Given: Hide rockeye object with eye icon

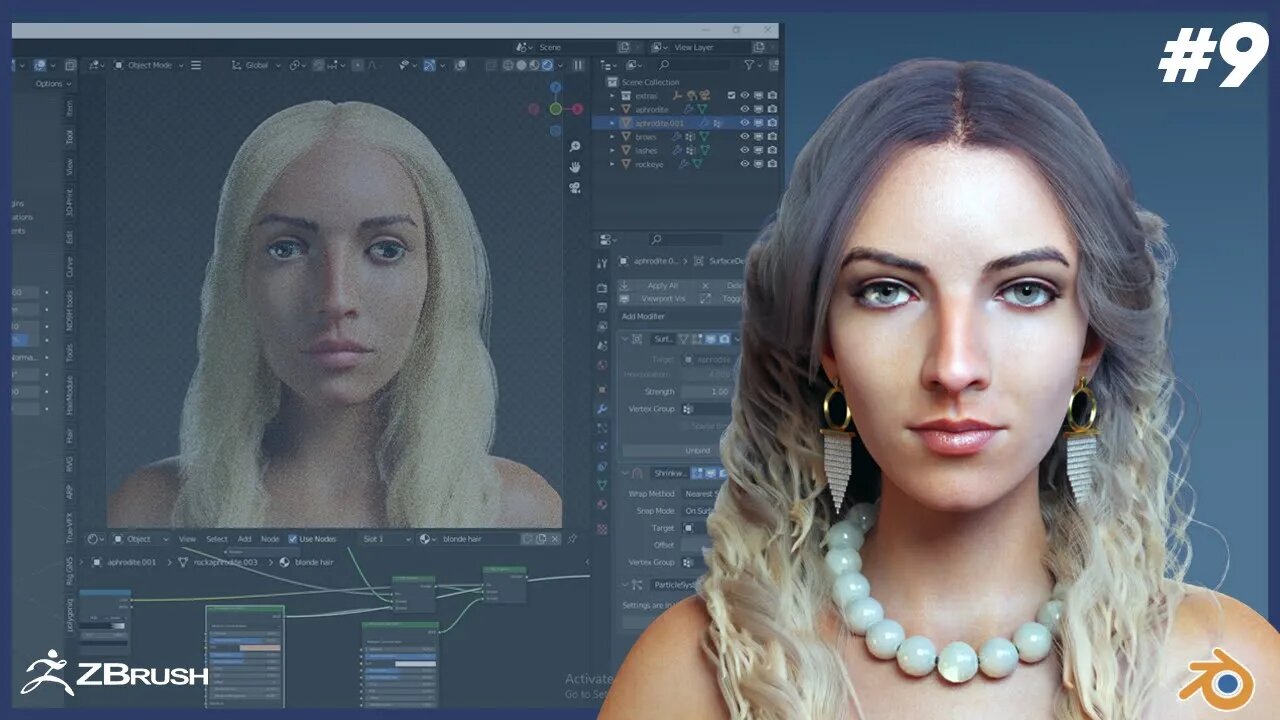Looking at the screenshot, I should [744, 163].
